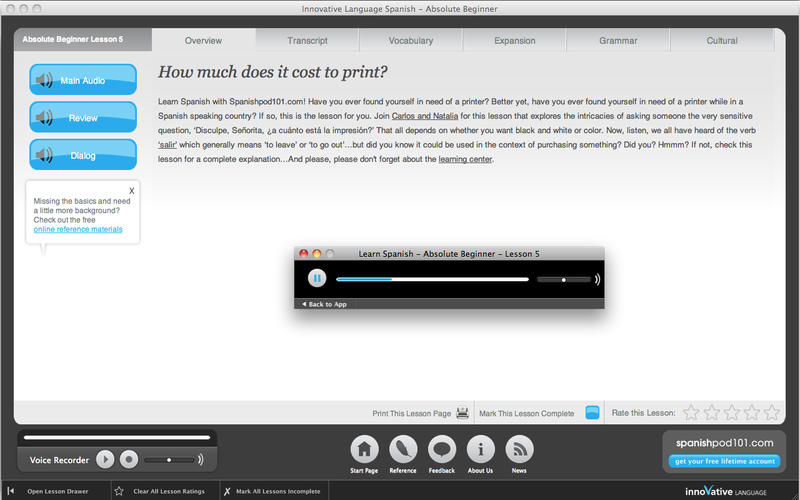Click the printer icon to print lesson
Image resolution: width=800 pixels, height=500 pixels.
462,413
